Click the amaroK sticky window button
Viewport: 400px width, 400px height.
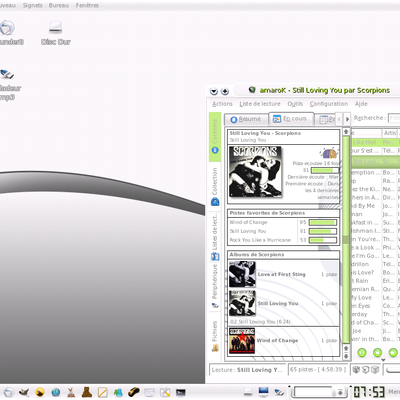(225, 91)
